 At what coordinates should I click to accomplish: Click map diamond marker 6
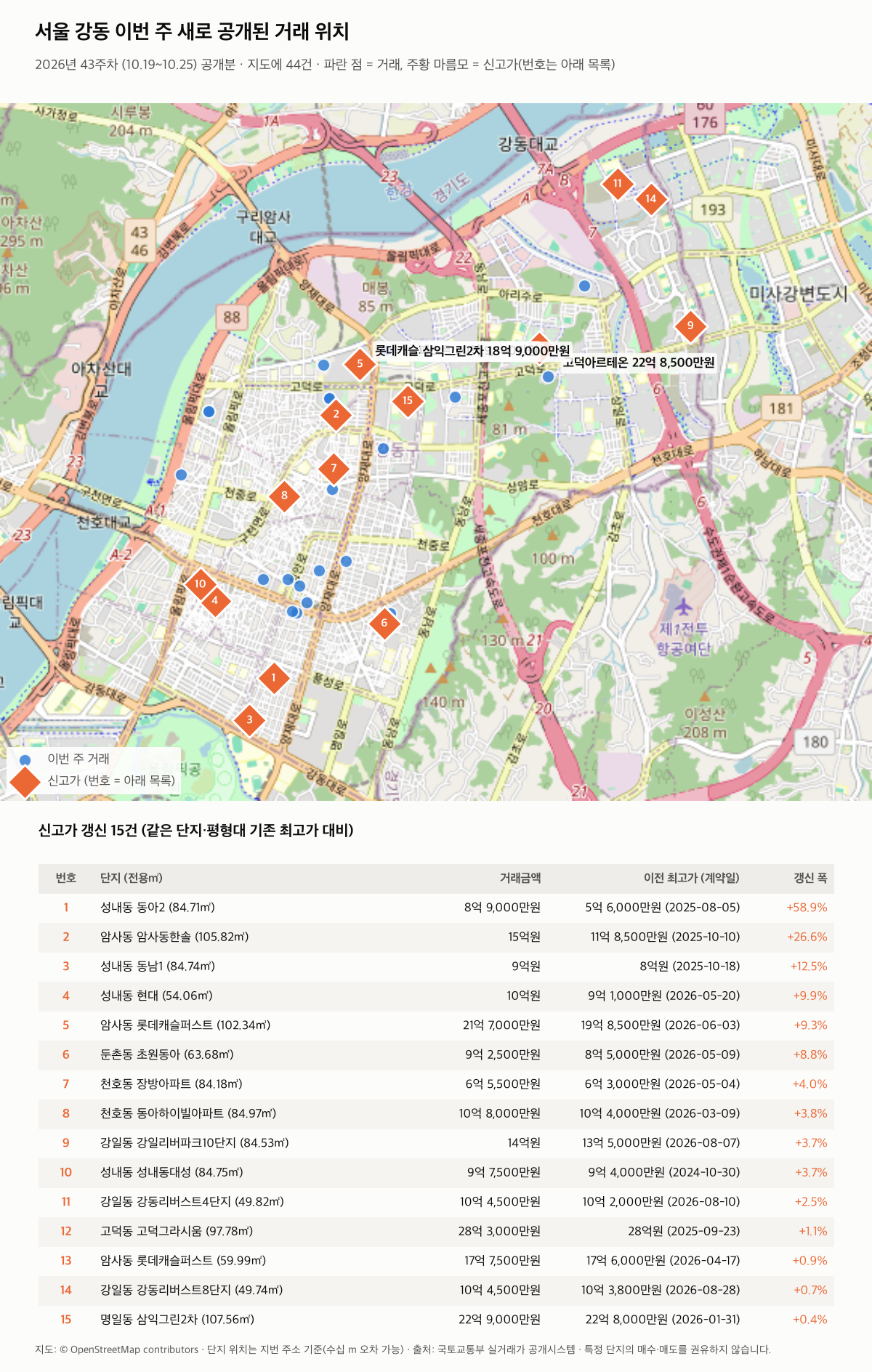tap(384, 623)
